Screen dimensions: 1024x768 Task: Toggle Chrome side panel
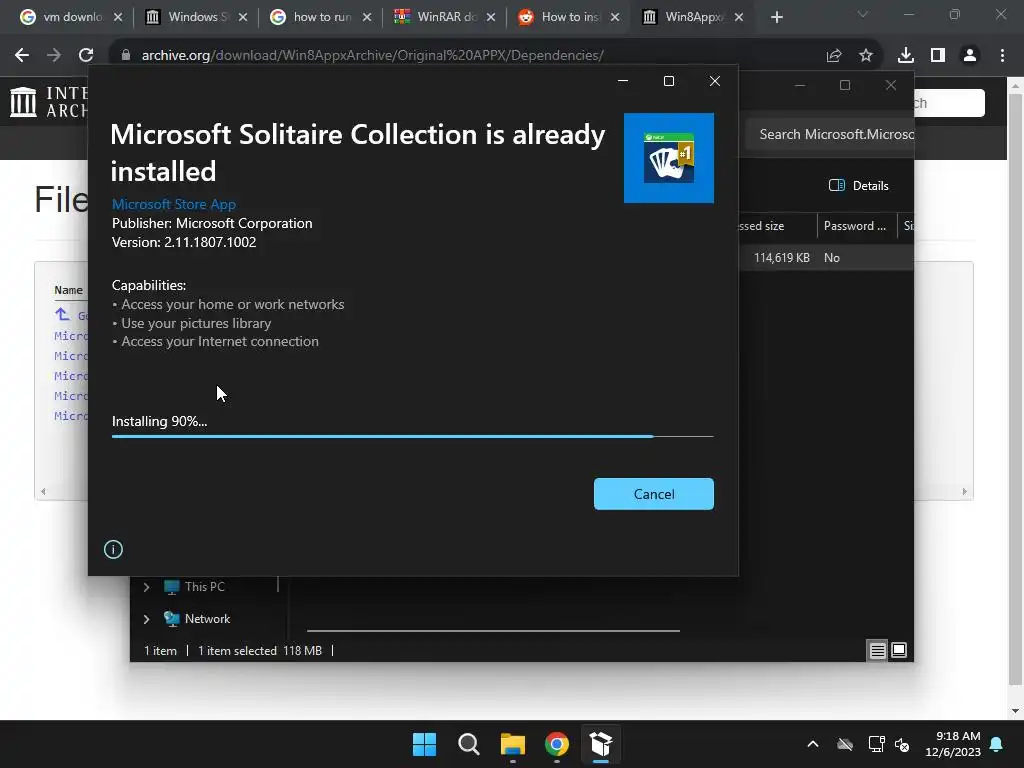coord(938,56)
